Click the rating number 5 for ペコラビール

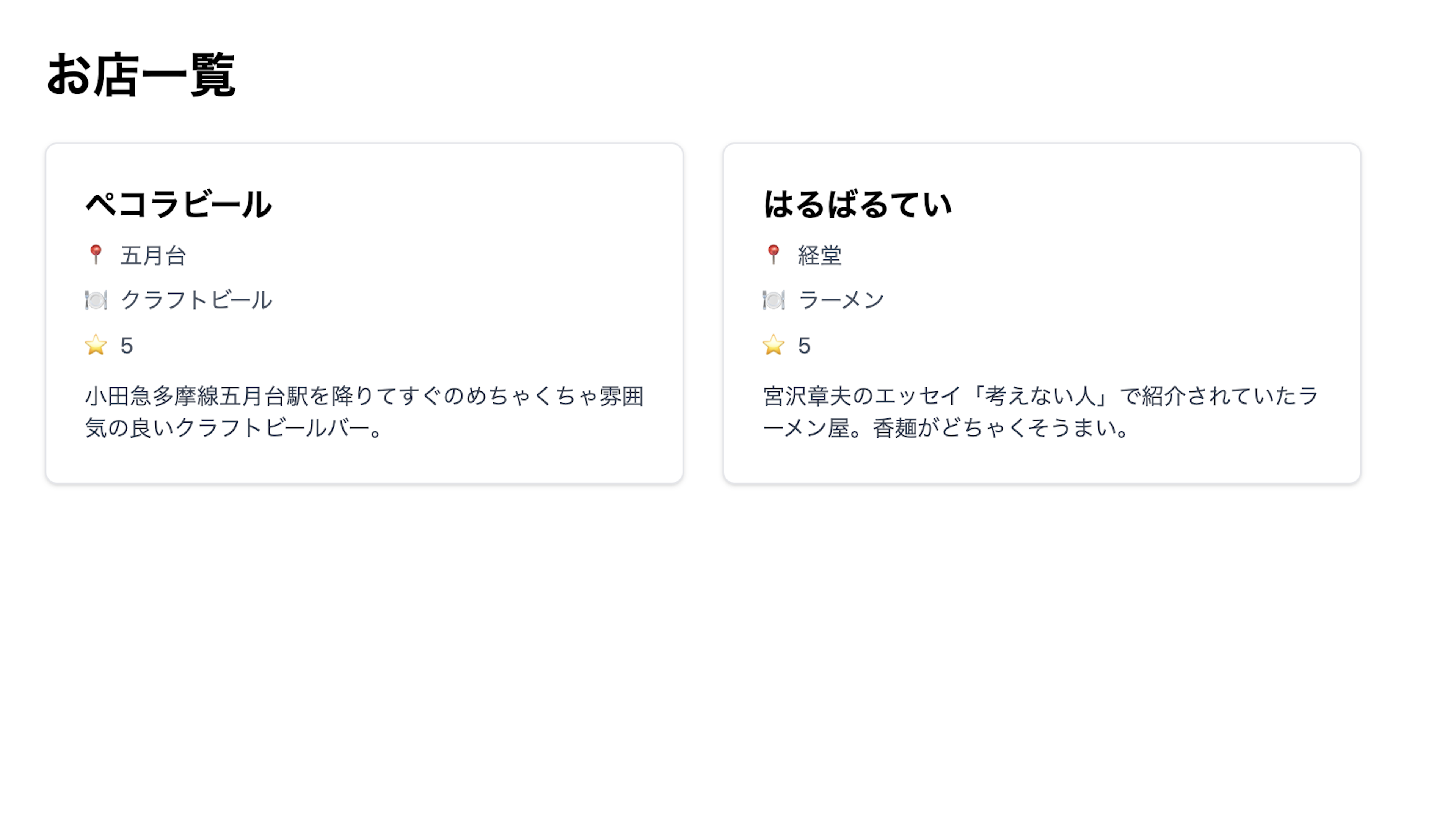click(127, 346)
